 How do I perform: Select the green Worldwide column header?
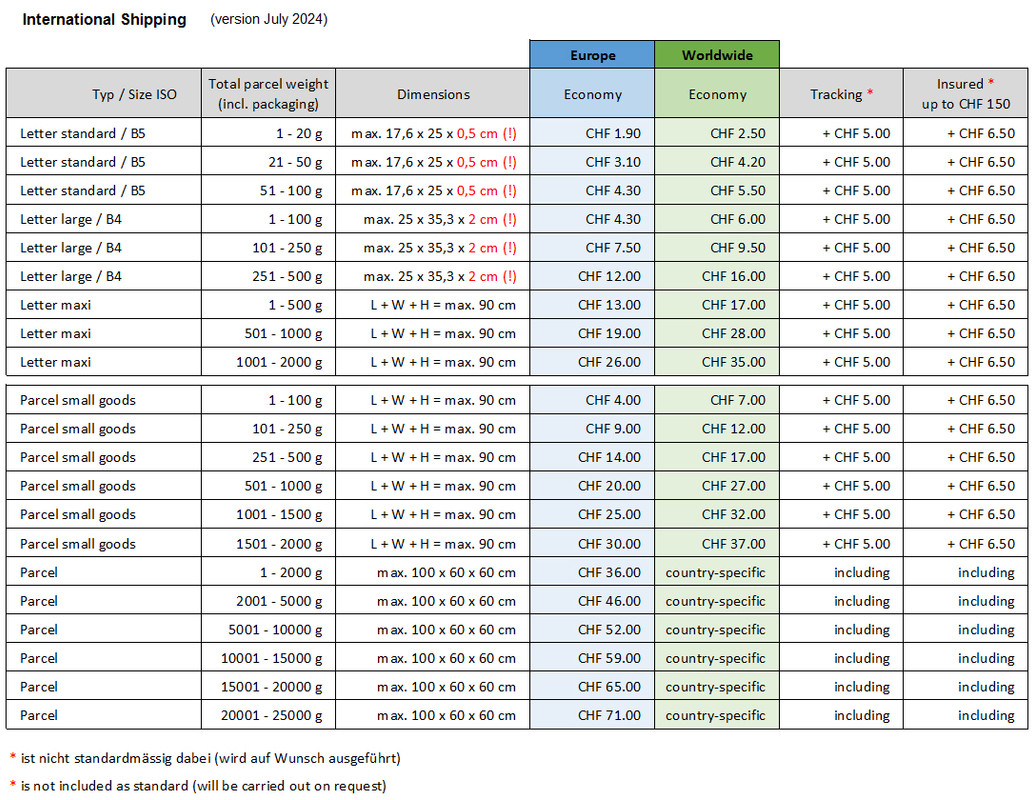coord(717,55)
